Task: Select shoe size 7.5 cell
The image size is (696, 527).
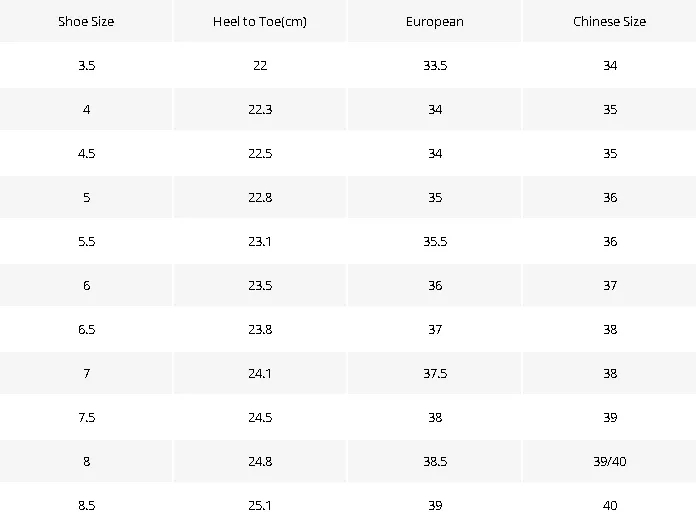Action: tap(86, 417)
